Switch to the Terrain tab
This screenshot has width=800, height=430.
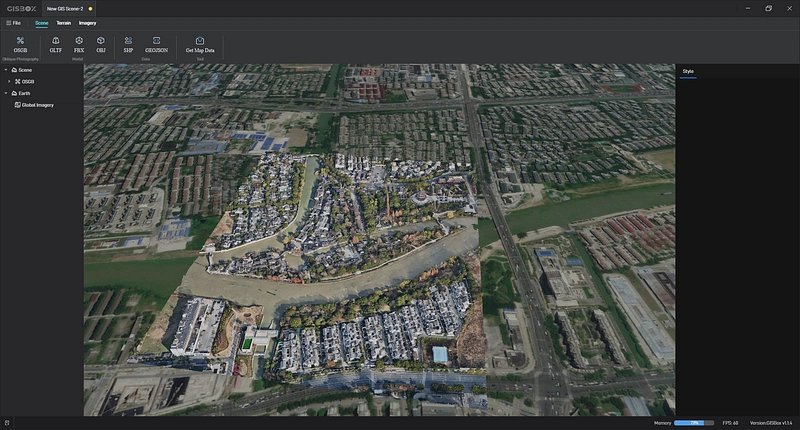(x=64, y=23)
